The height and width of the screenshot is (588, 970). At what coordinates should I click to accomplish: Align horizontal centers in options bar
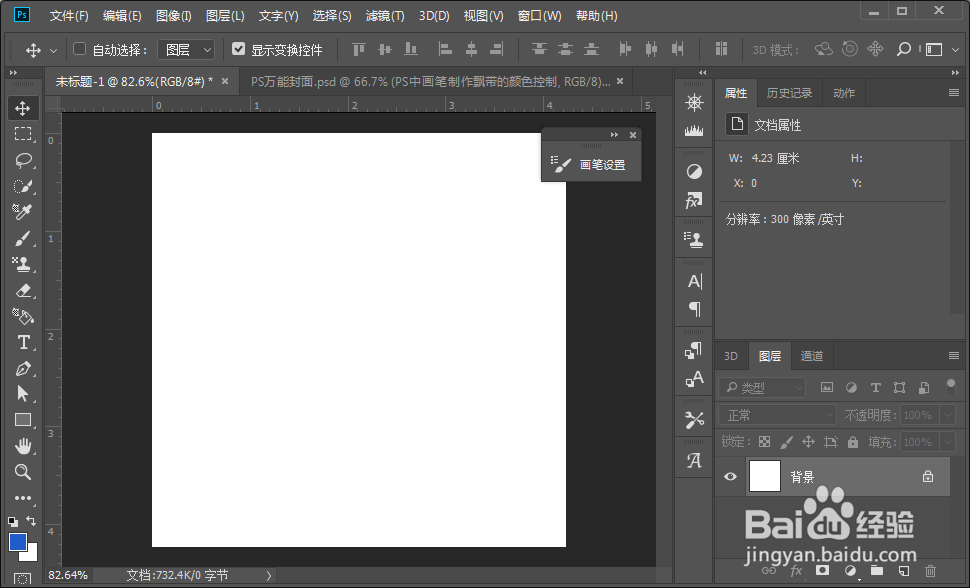click(x=471, y=49)
